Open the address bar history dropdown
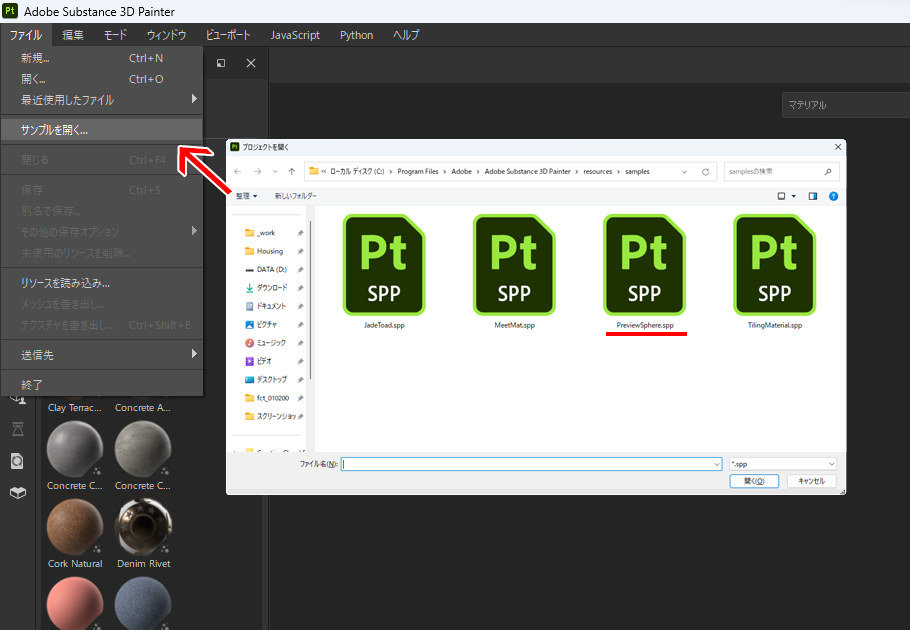Image resolution: width=910 pixels, height=630 pixels. point(684,172)
